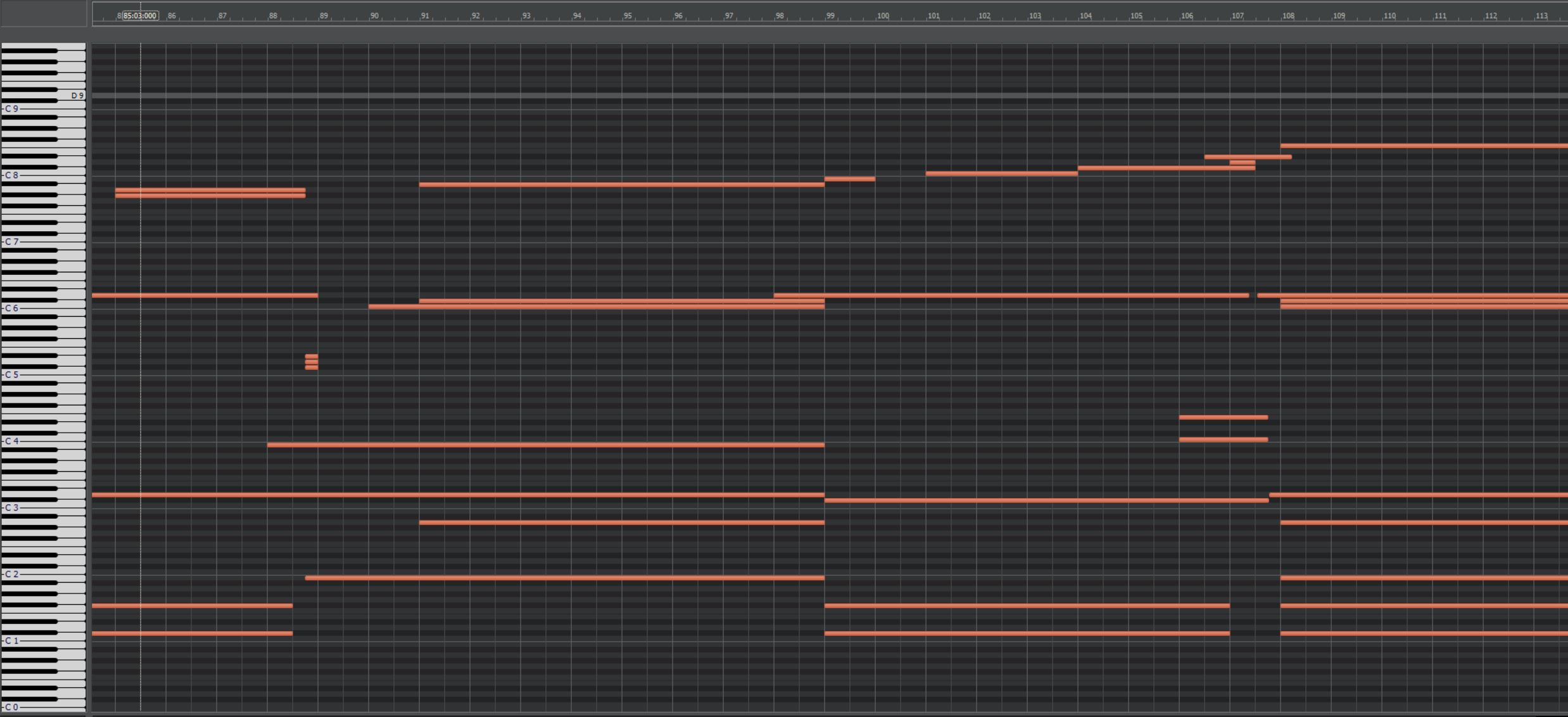Select the short stacked notes above C5
Viewport: 1568px width, 717px height.
312,362
